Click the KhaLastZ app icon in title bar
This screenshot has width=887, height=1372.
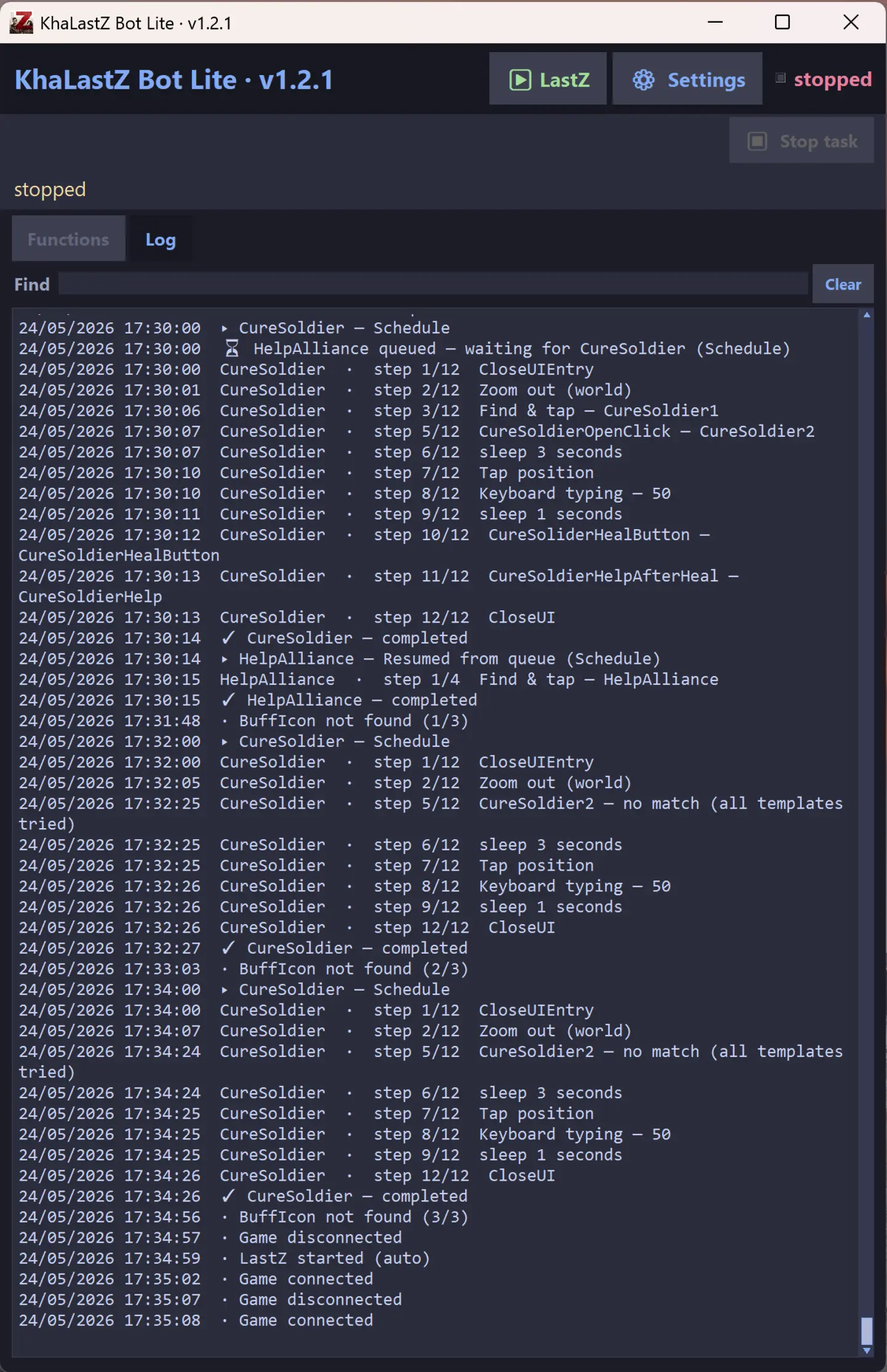[21, 23]
